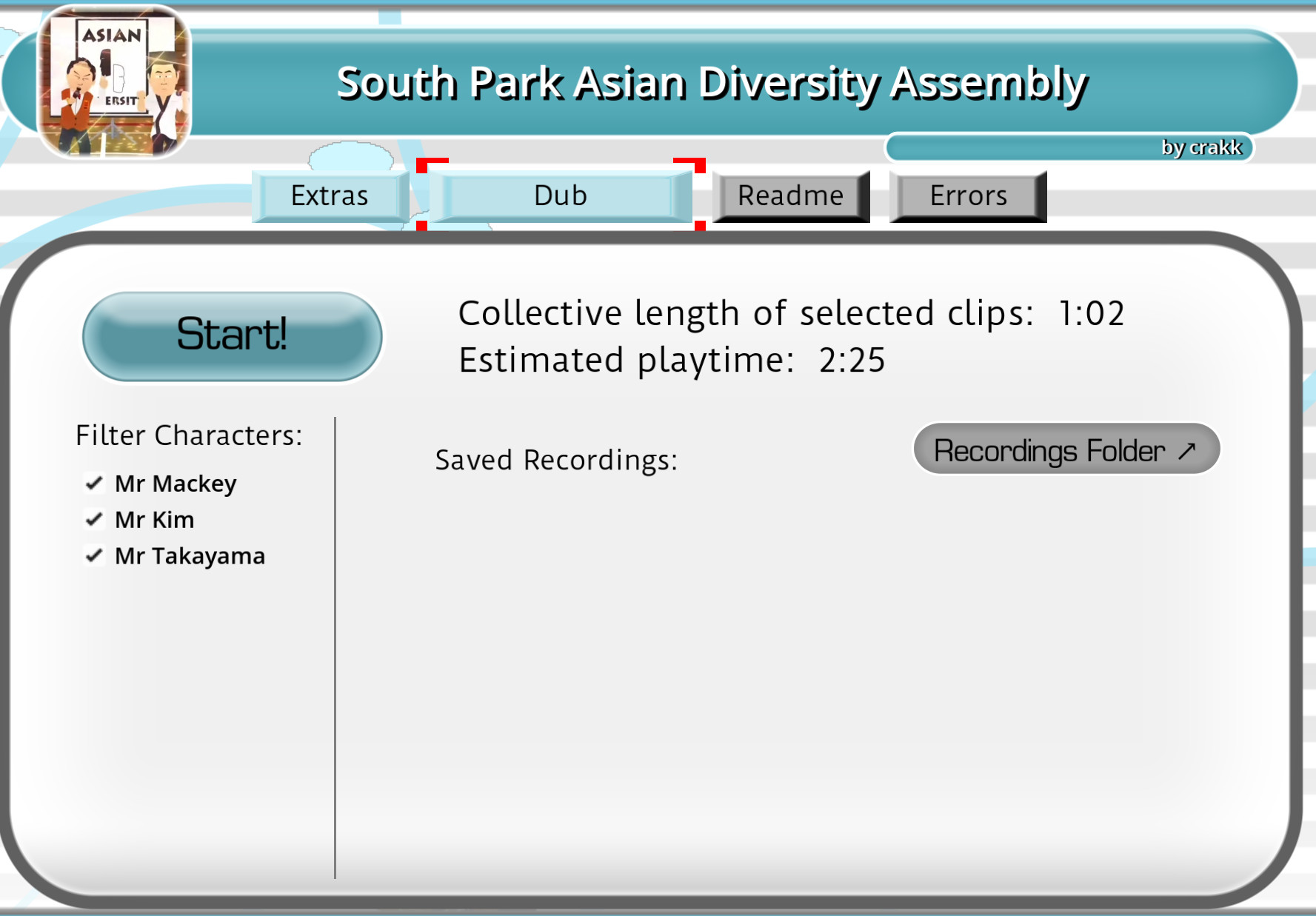Click the 'Saved Recordings:' label

556,461
